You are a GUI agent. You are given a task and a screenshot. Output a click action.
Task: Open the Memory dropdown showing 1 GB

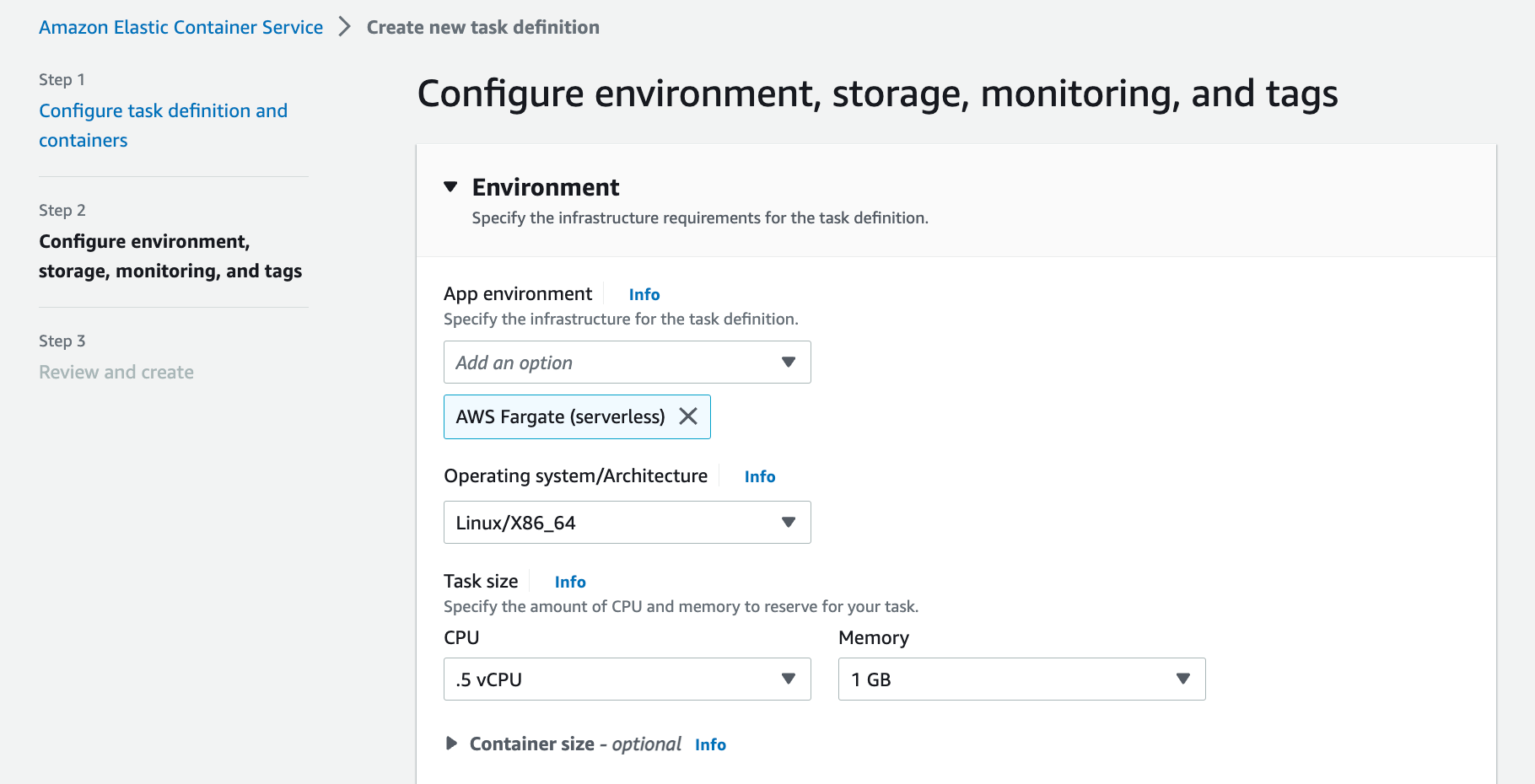(x=1182, y=679)
